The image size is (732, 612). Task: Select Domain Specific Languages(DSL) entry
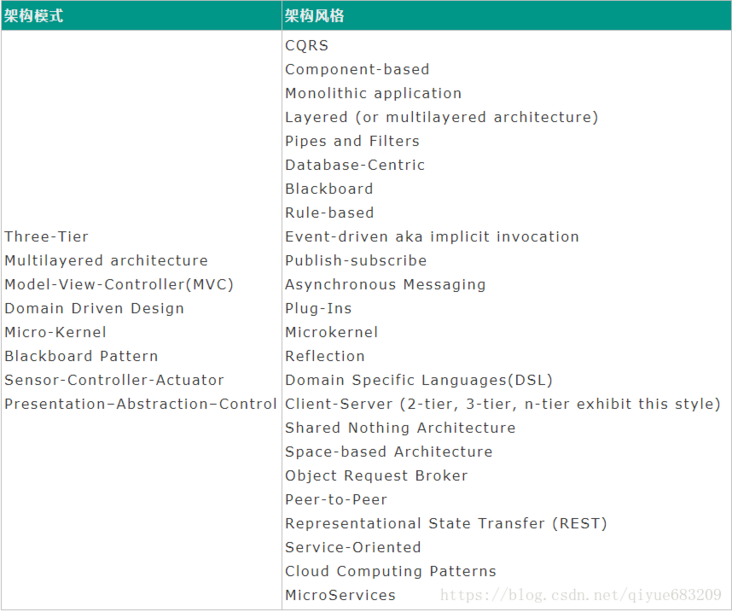pyautogui.click(x=419, y=380)
